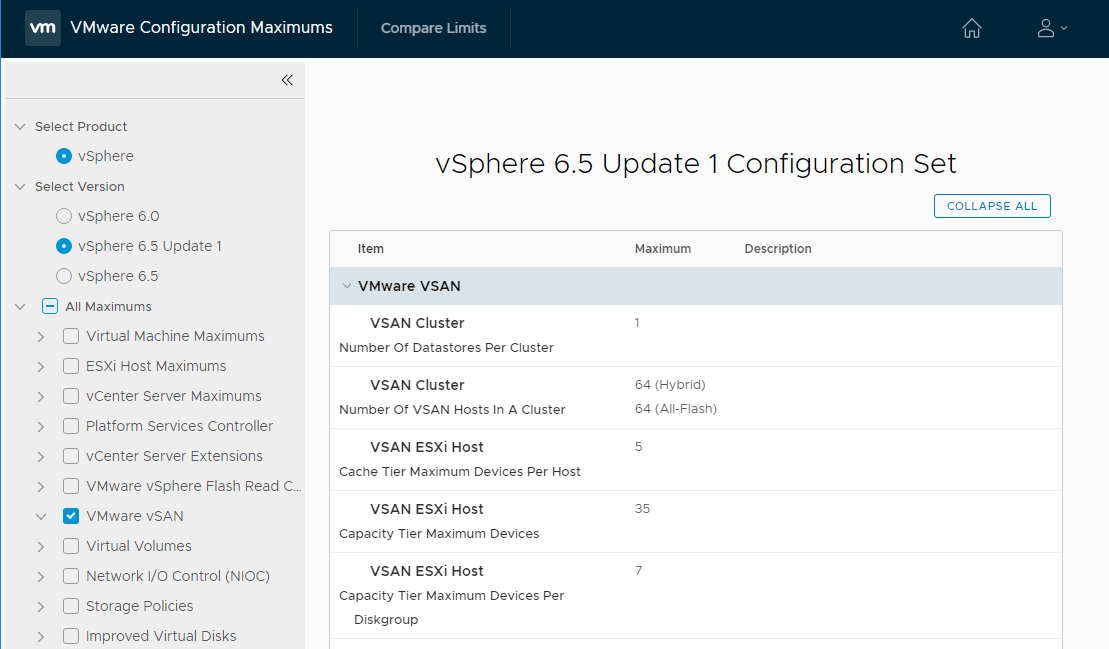Select the vCenter Server Extensions label
Viewport: 1109px width, 649px height.
click(175, 457)
